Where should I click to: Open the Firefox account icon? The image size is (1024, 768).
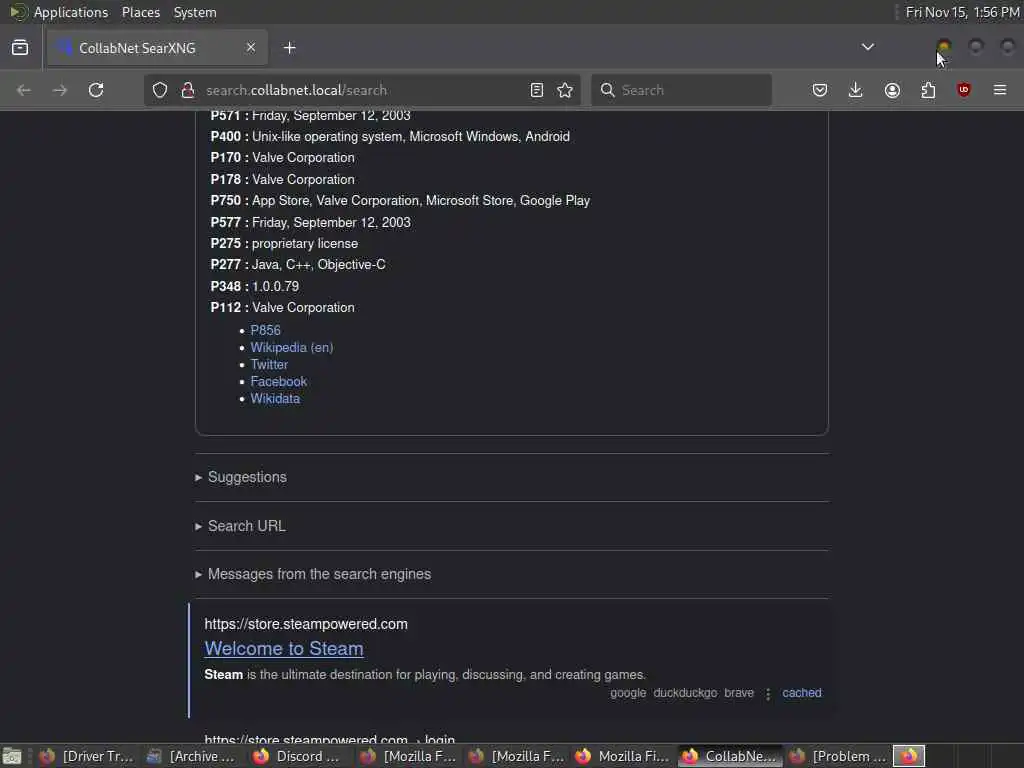(x=892, y=90)
